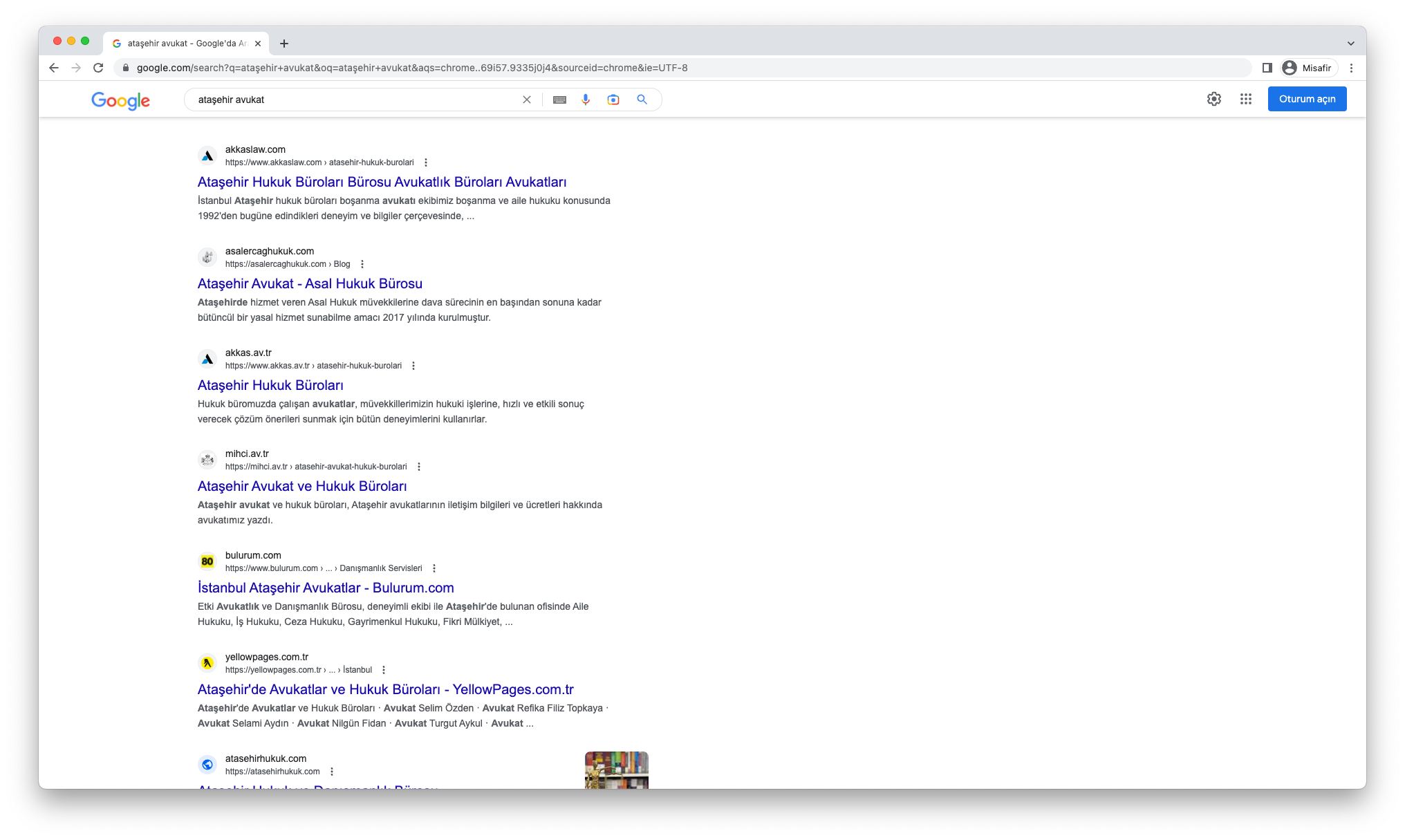Open the Google apps grid
Screen dimensions: 1405x840
(1246, 99)
